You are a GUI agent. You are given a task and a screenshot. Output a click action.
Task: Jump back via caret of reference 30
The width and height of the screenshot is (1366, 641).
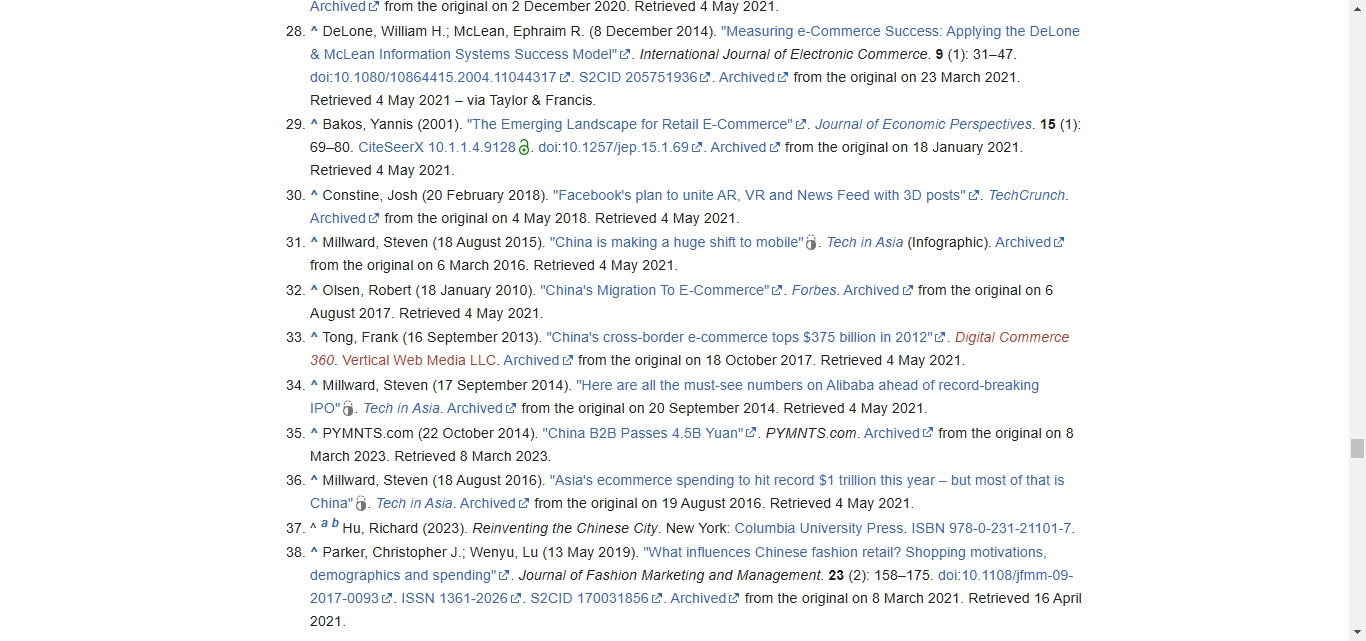coord(314,195)
